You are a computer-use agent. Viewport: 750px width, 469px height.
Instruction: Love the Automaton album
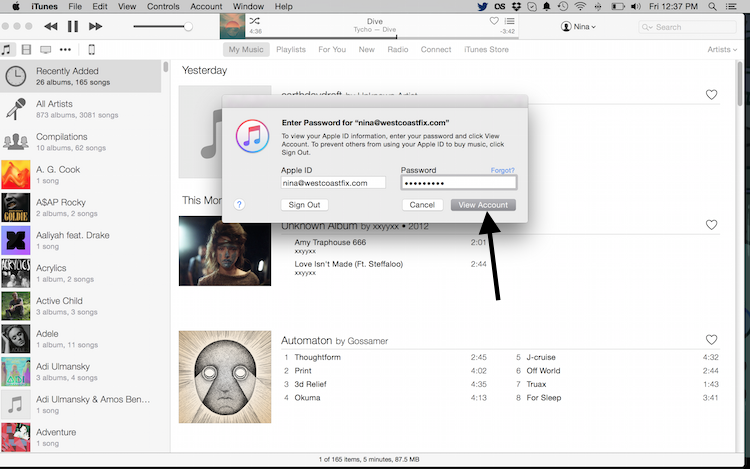click(x=711, y=339)
